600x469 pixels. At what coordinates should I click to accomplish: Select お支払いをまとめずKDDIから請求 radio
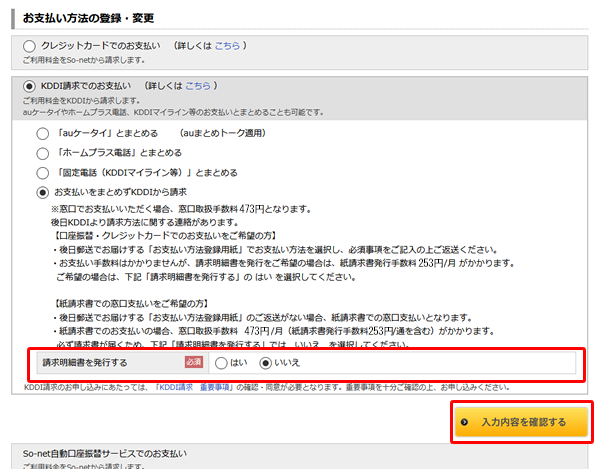[42, 192]
